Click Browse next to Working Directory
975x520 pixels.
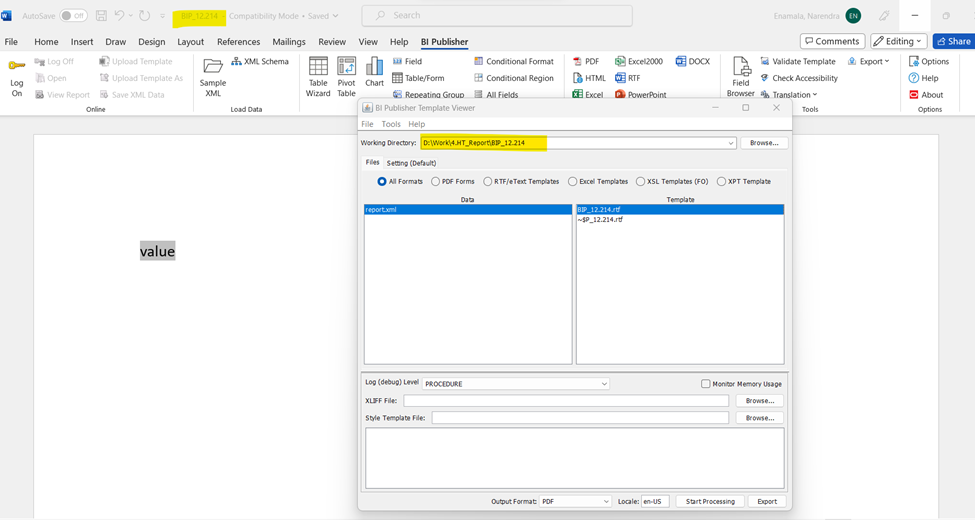[764, 143]
